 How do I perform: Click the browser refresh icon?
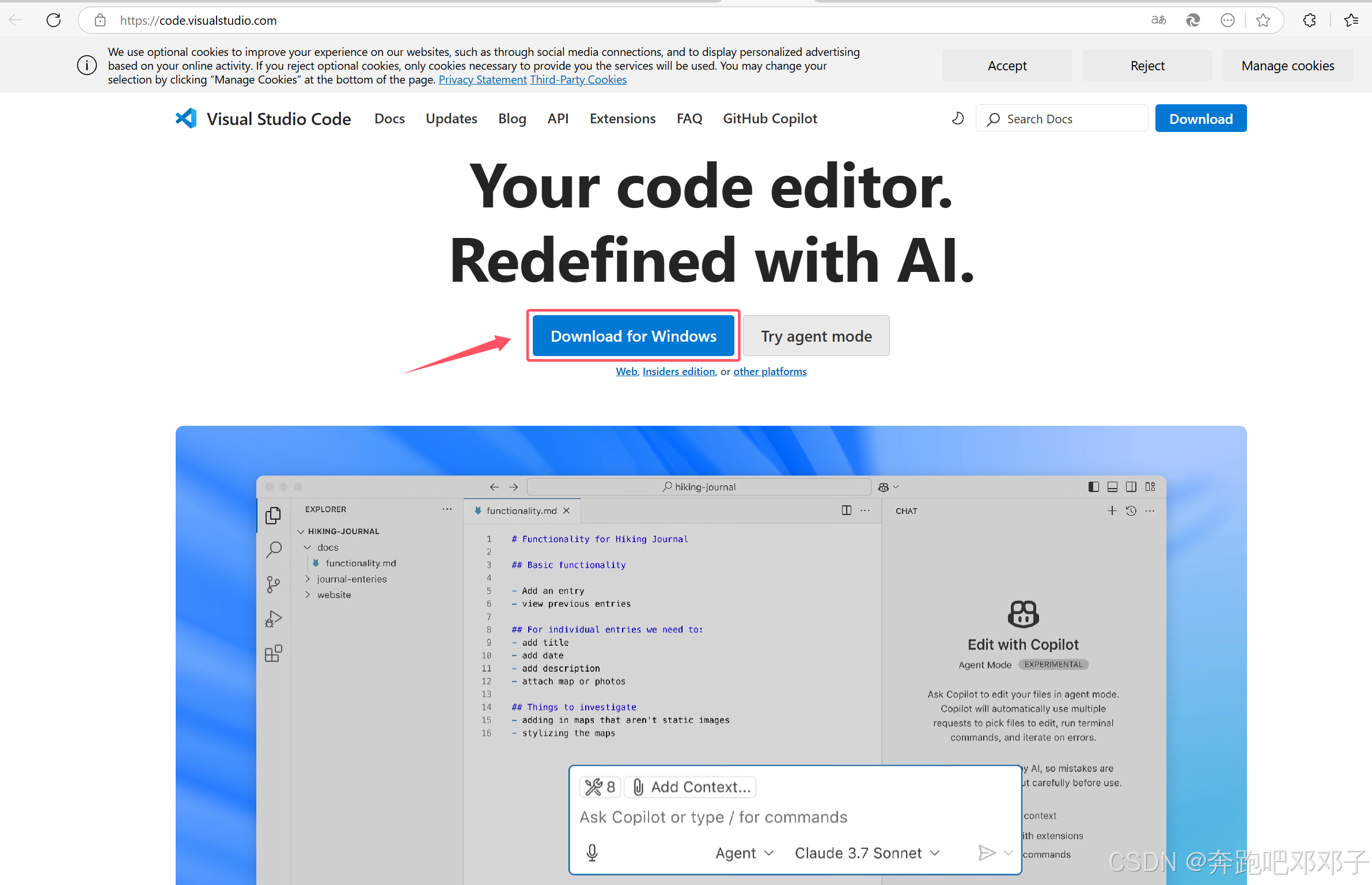pos(54,20)
